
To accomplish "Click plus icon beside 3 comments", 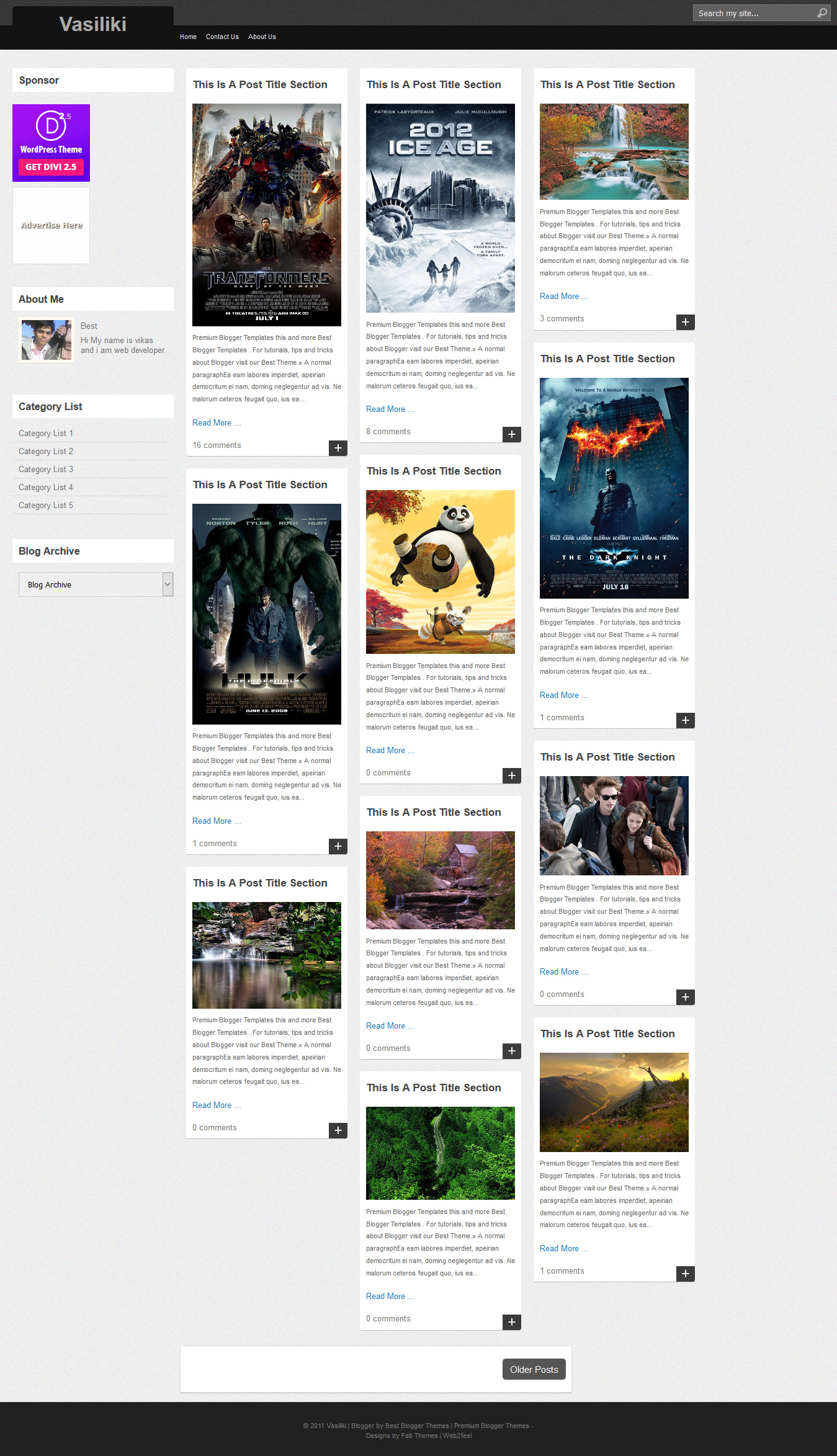I will pyautogui.click(x=686, y=322).
